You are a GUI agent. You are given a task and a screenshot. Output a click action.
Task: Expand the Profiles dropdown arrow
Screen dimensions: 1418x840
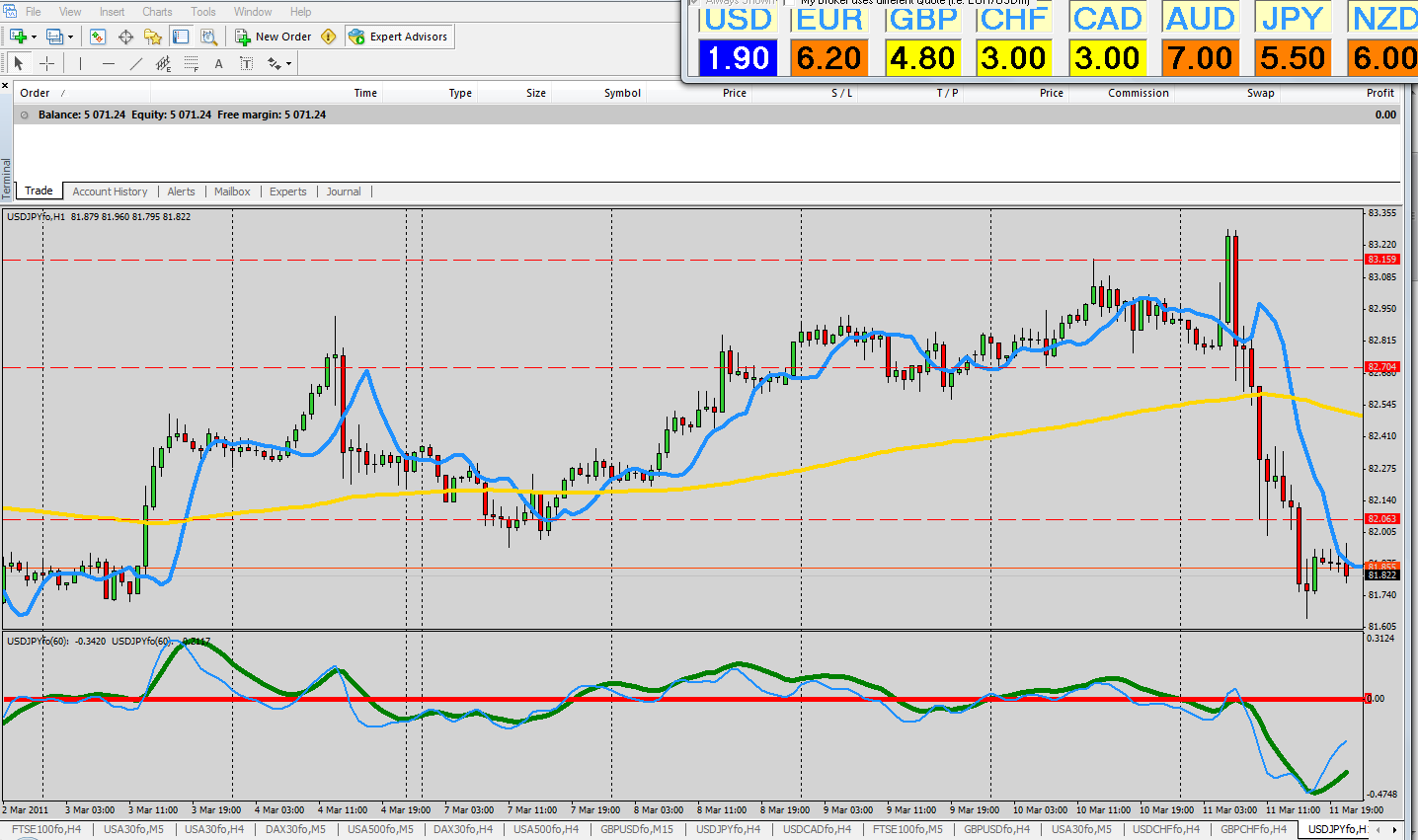70,38
